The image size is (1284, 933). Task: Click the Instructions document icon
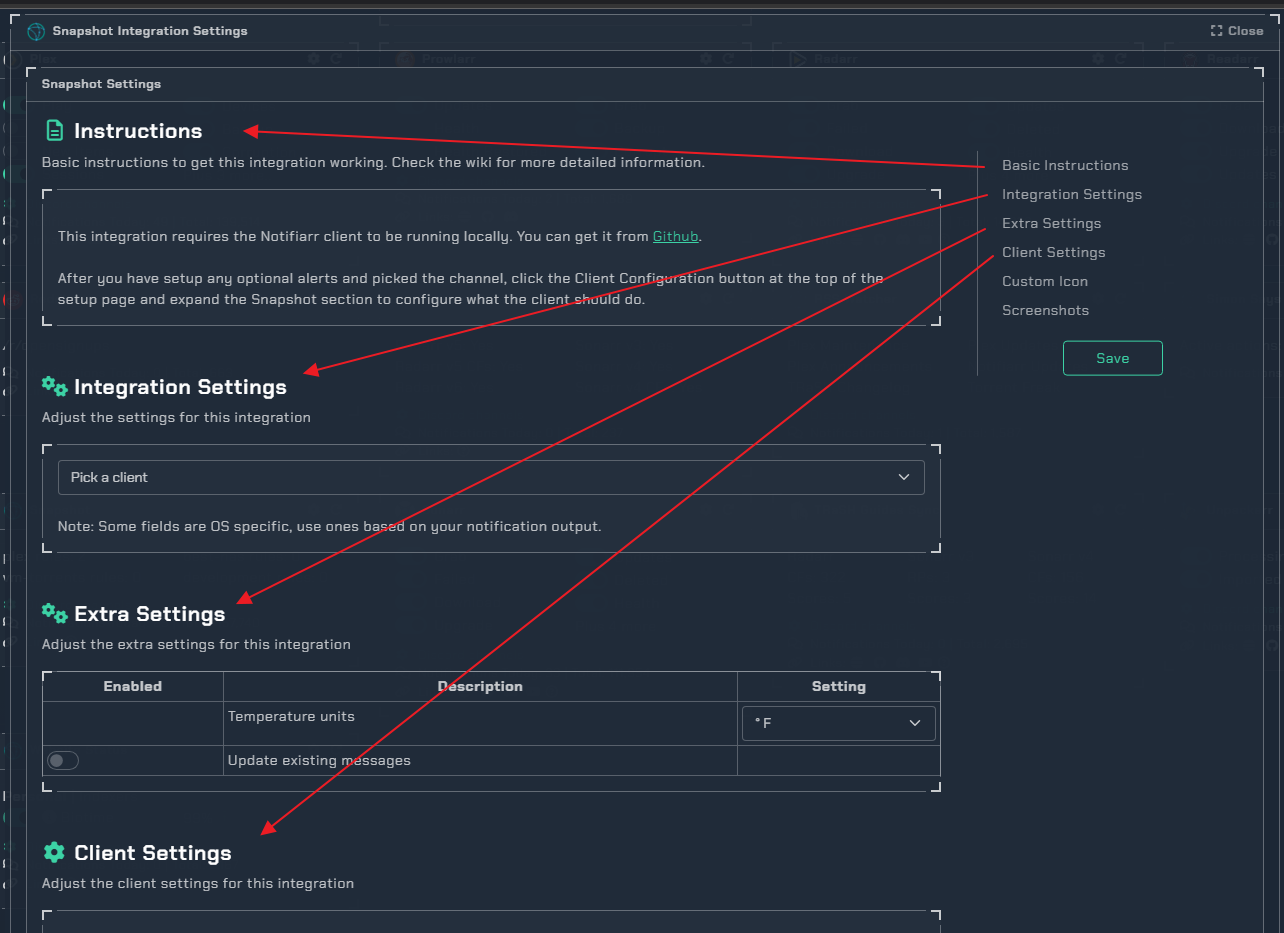pyautogui.click(x=55, y=131)
